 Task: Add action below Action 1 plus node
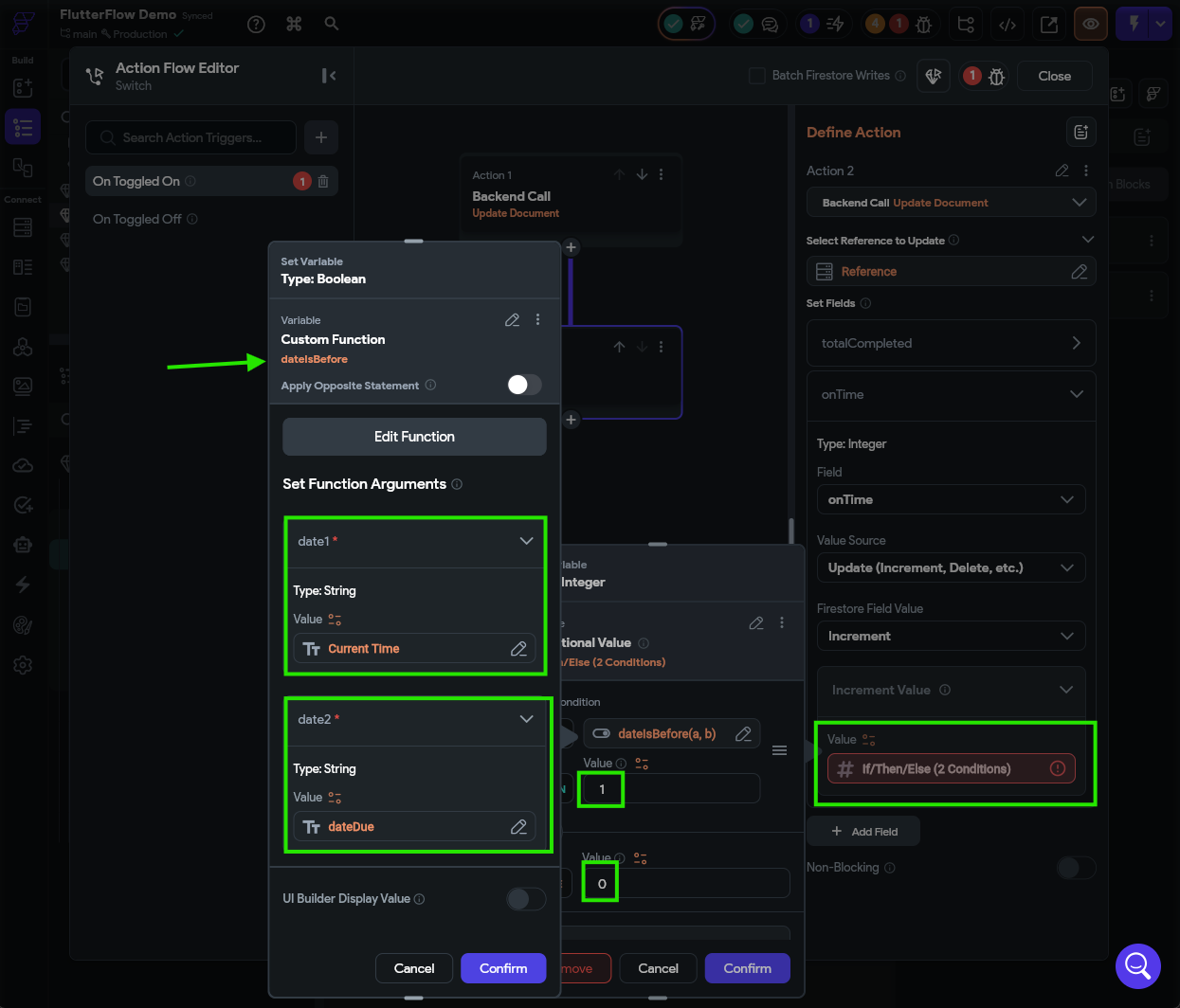coord(571,247)
